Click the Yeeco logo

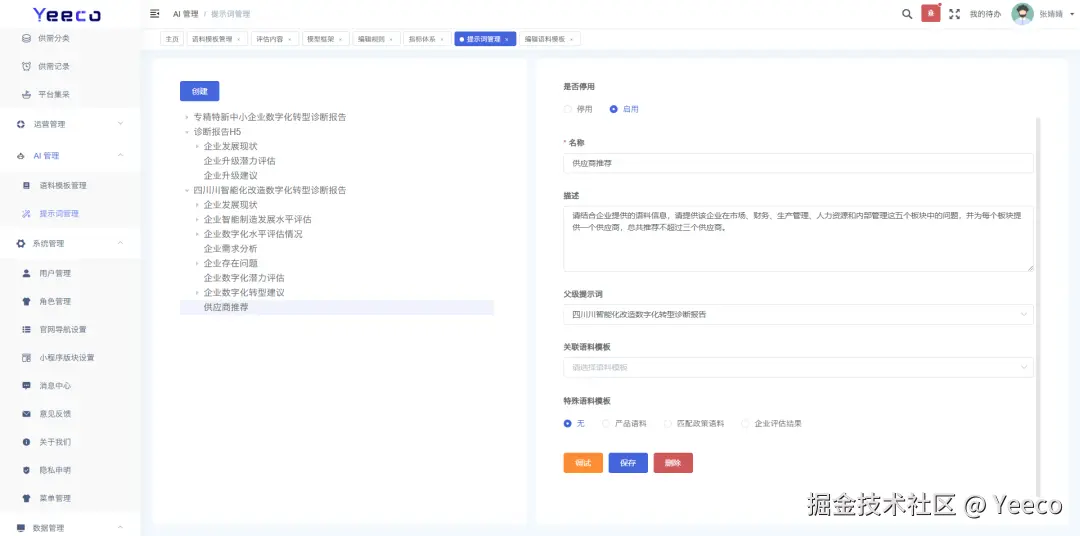click(x=67, y=14)
